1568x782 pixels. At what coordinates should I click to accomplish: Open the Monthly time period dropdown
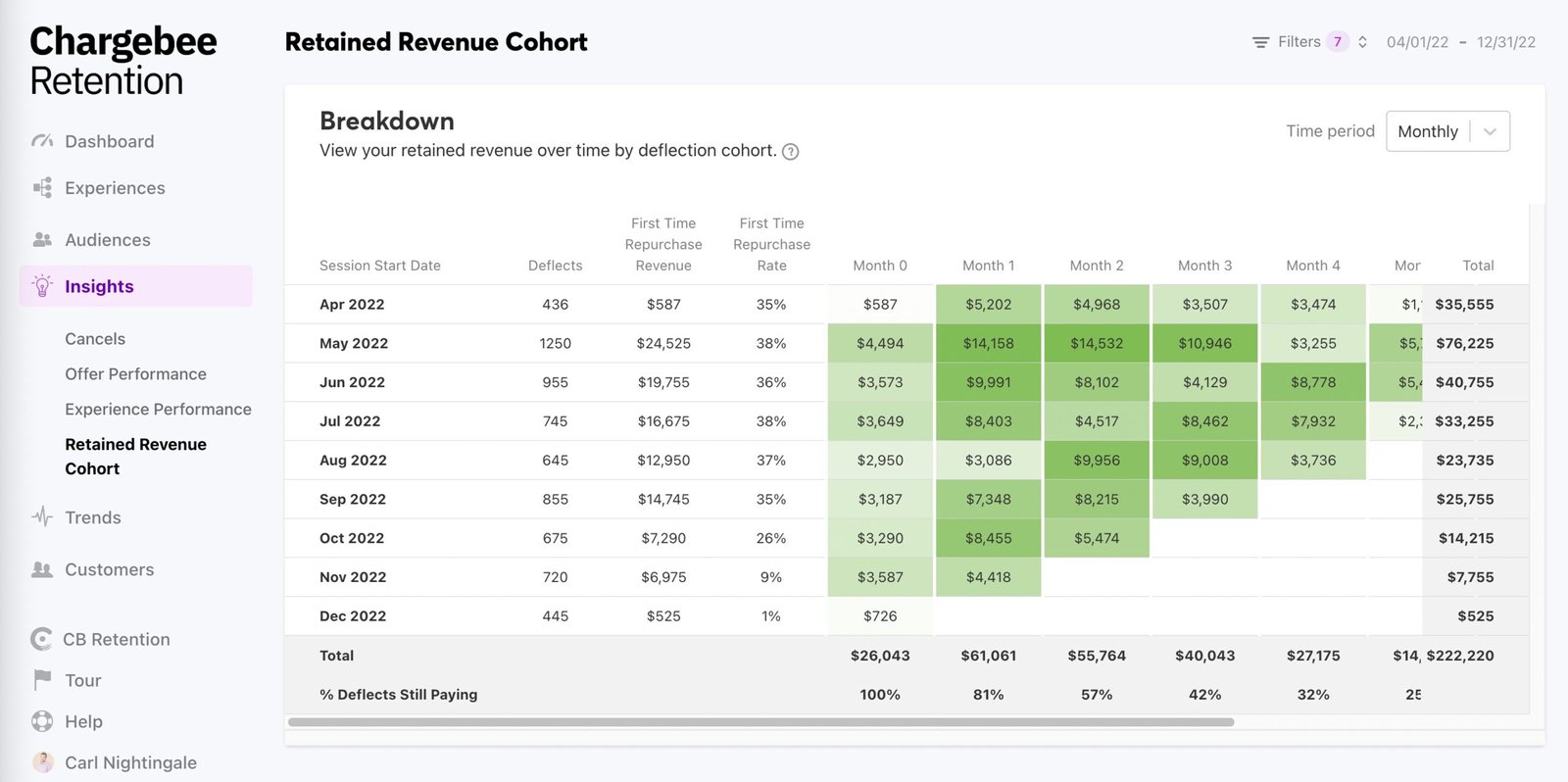[1446, 131]
